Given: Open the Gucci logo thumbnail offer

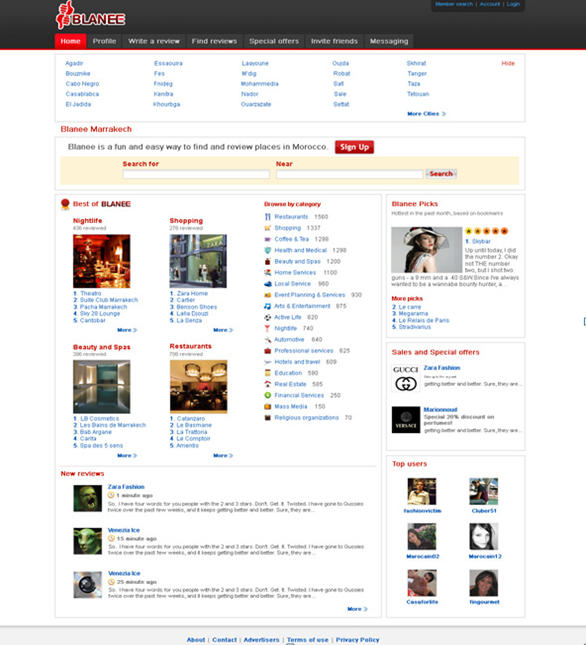Looking at the screenshot, I should tap(406, 378).
